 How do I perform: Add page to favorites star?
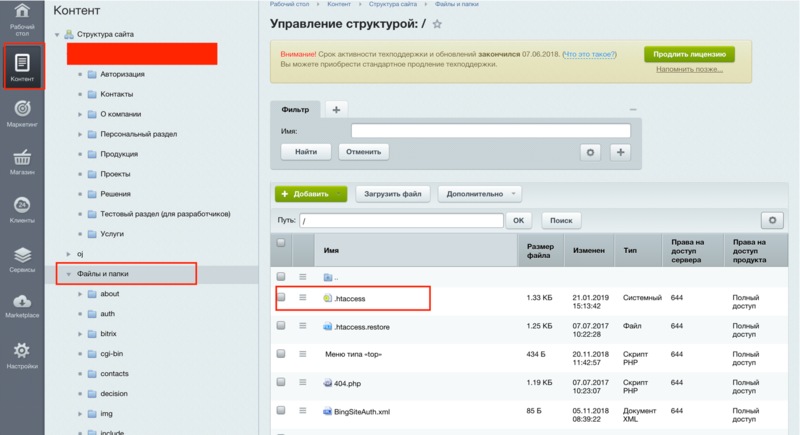[x=437, y=24]
